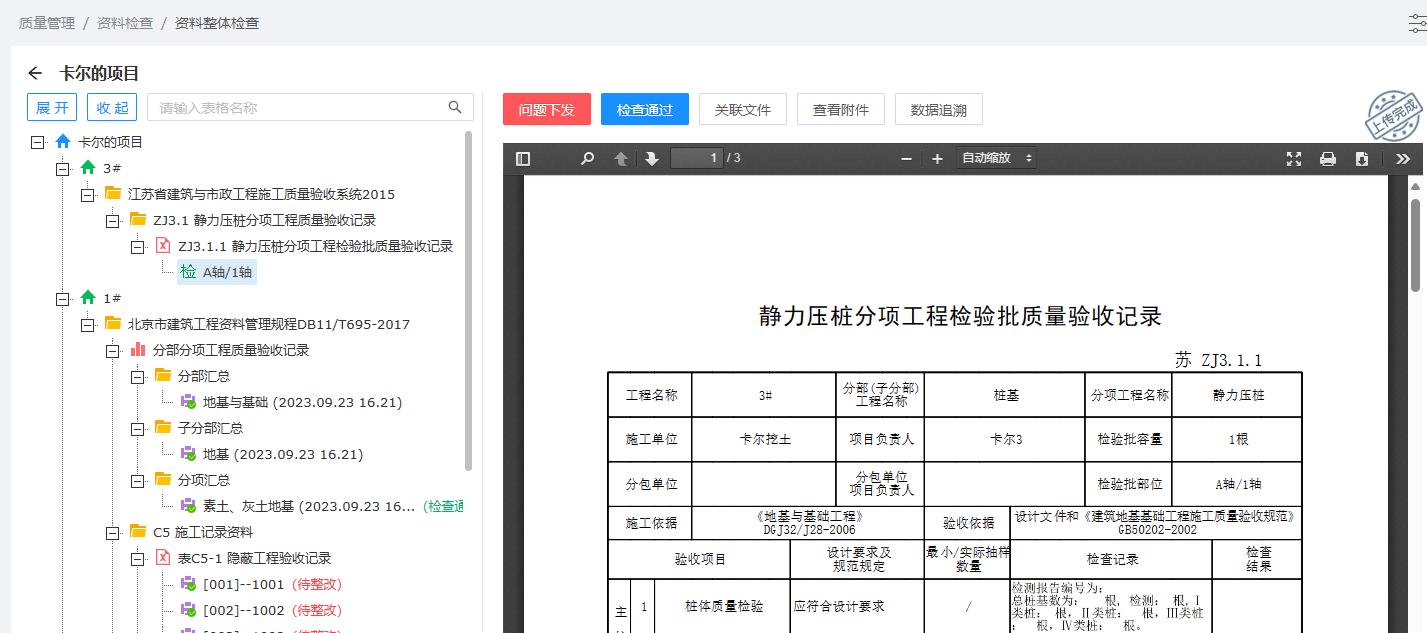Click the 问题下发 red button
Screen dimensions: 1427x633
pyautogui.click(x=547, y=109)
